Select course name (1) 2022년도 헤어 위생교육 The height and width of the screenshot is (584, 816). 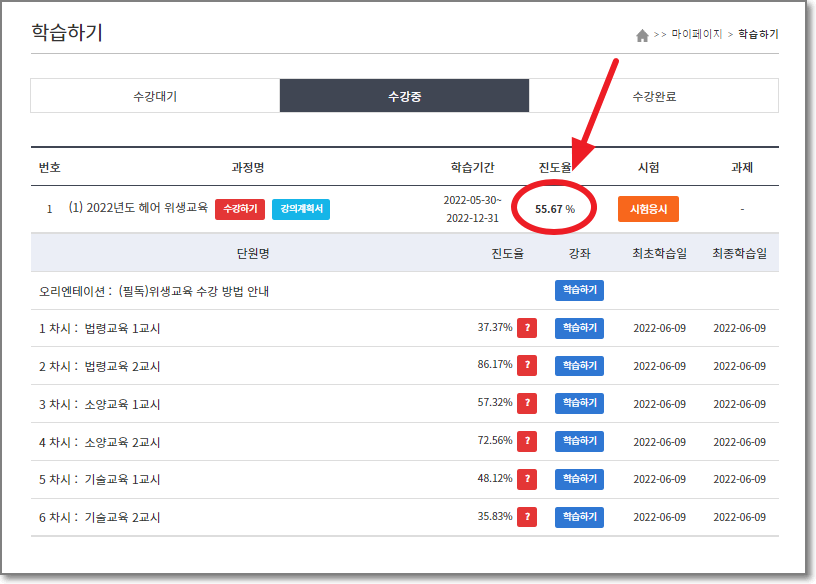[138, 208]
